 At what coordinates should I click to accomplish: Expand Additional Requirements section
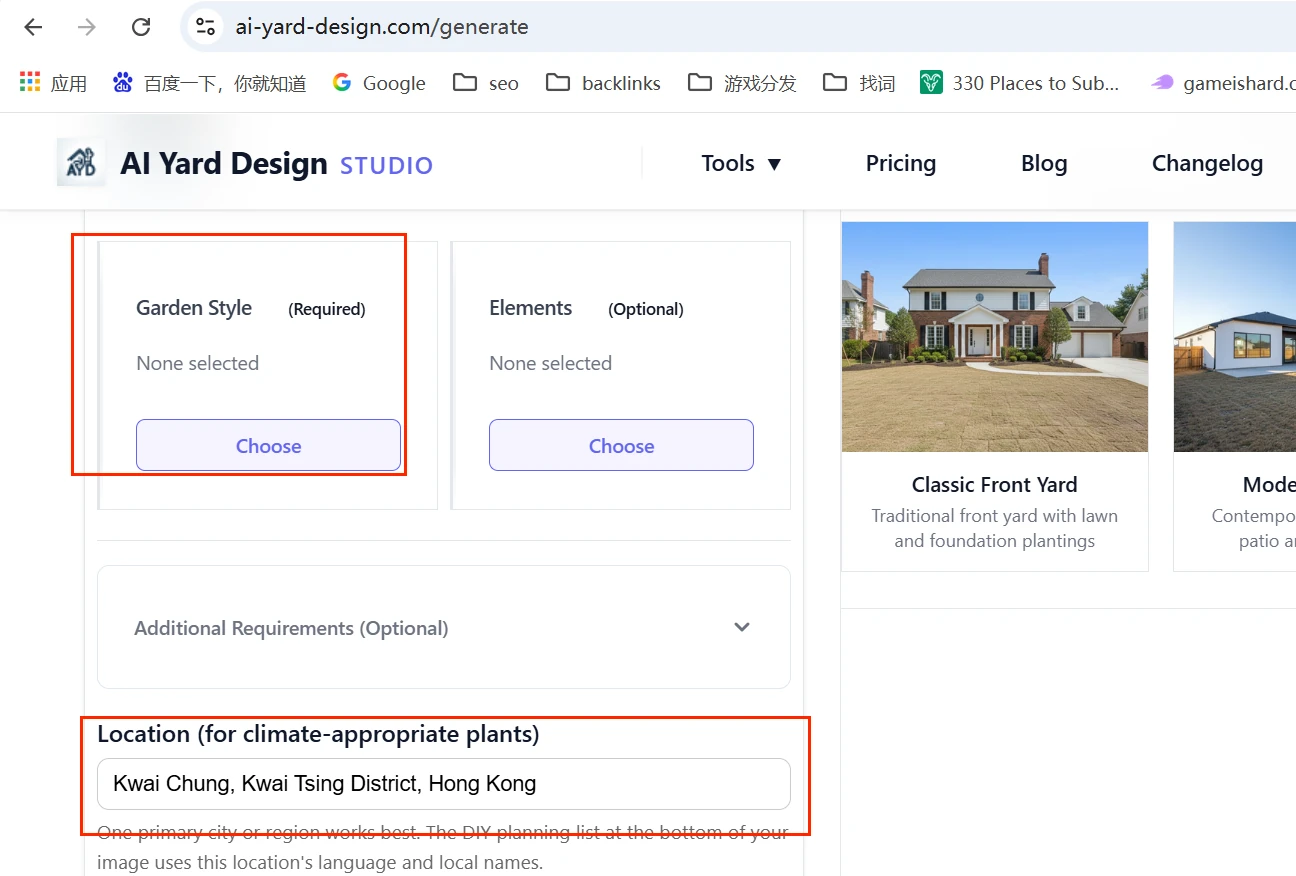pos(444,627)
